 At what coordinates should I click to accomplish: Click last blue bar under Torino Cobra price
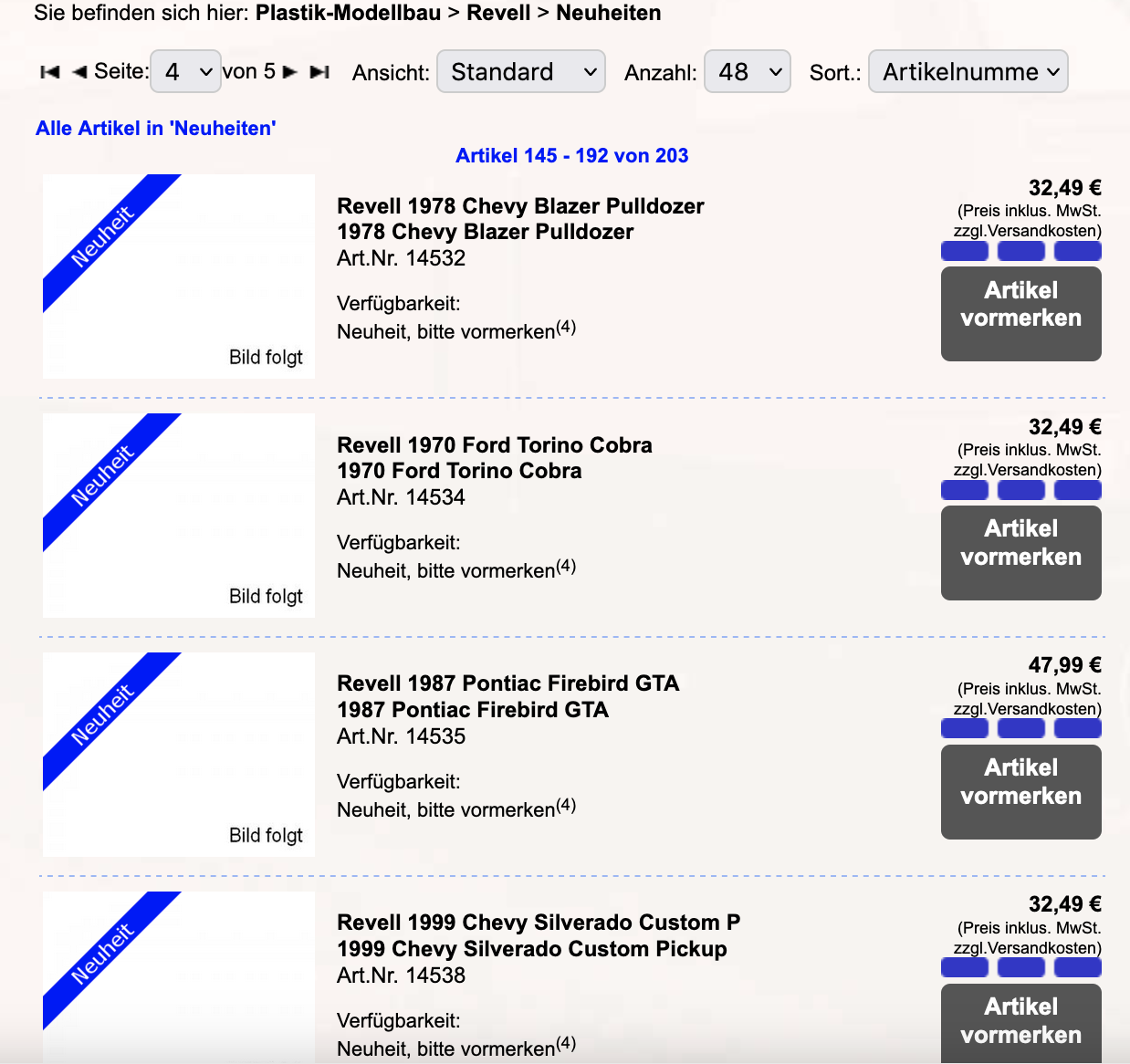pos(1078,490)
